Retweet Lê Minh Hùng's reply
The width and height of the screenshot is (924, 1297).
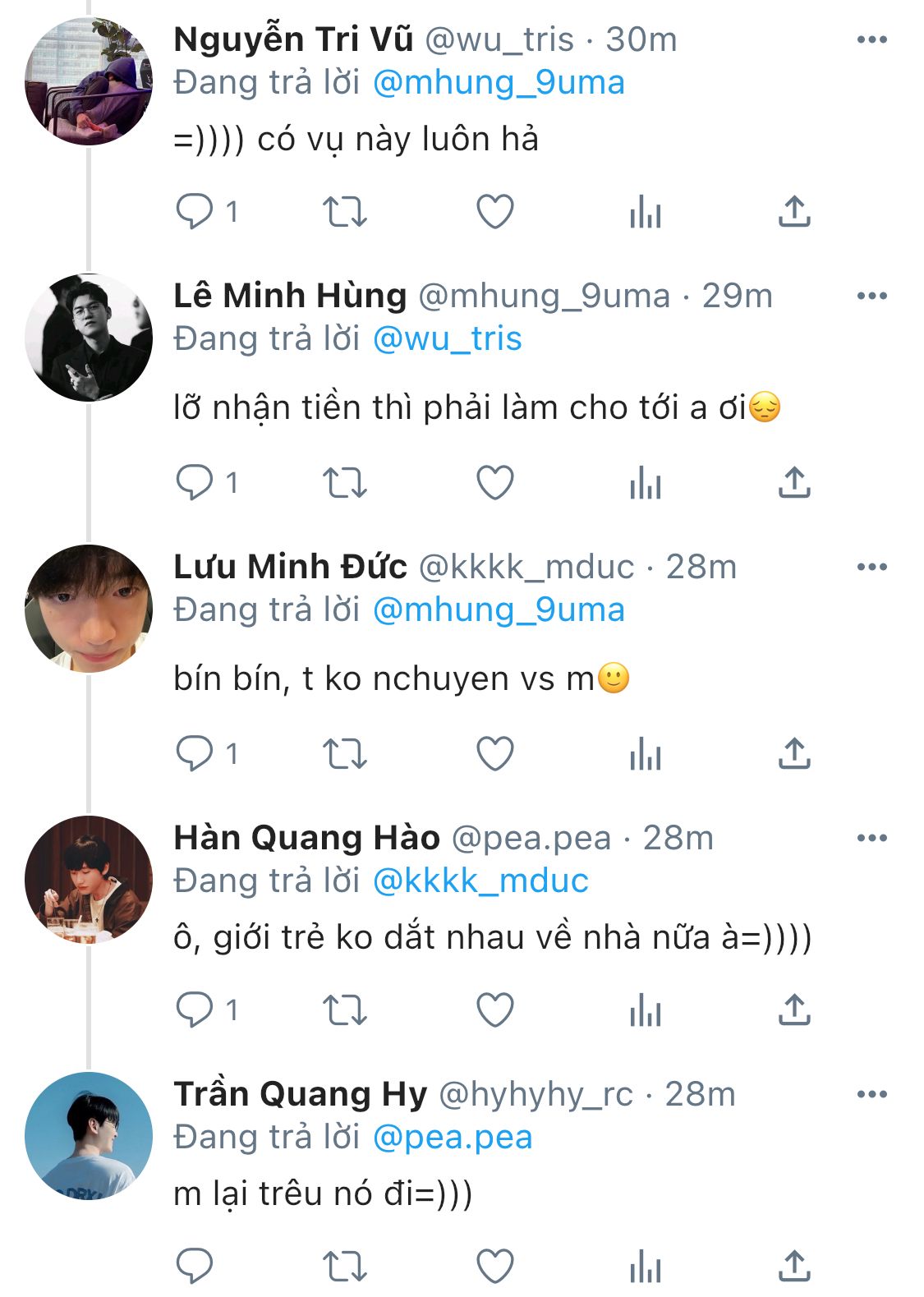[344, 483]
